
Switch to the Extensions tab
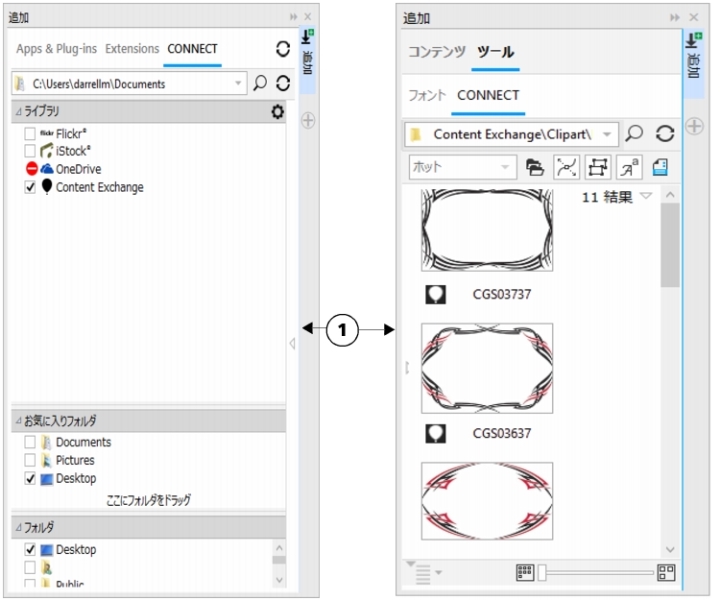point(132,49)
